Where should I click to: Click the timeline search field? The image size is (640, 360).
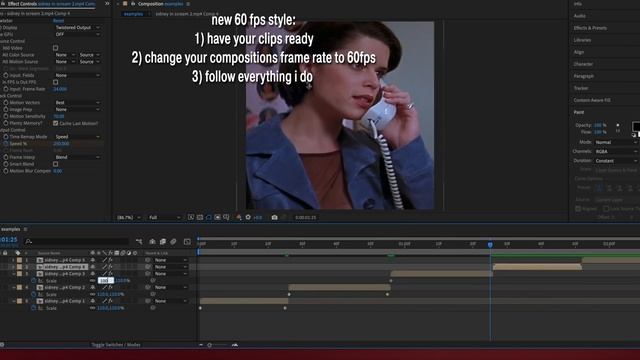point(77,241)
